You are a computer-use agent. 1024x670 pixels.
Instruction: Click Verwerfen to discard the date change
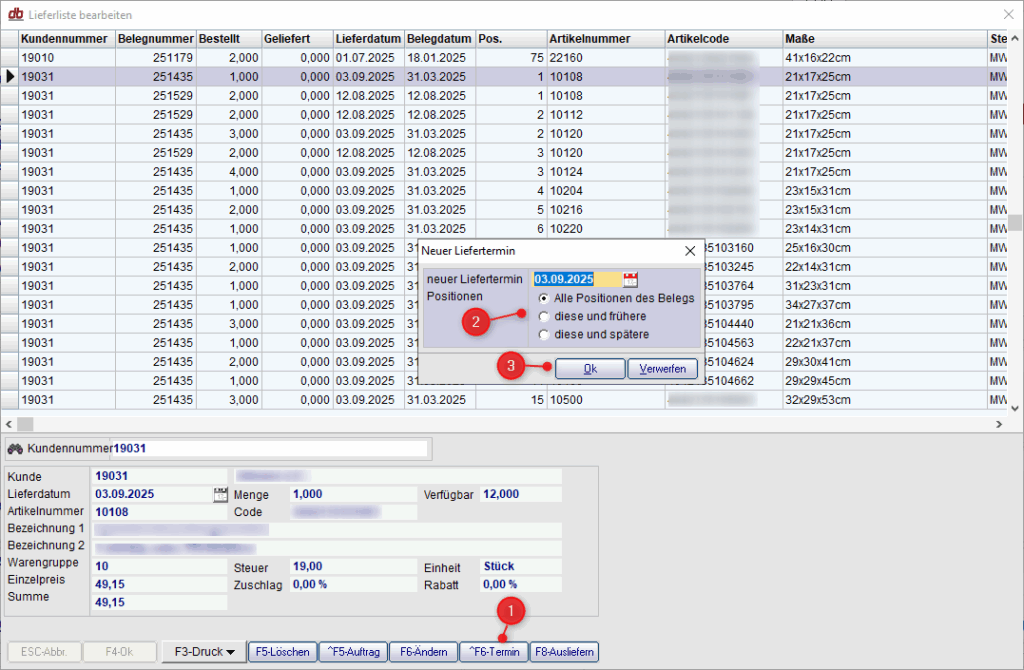tap(662, 369)
